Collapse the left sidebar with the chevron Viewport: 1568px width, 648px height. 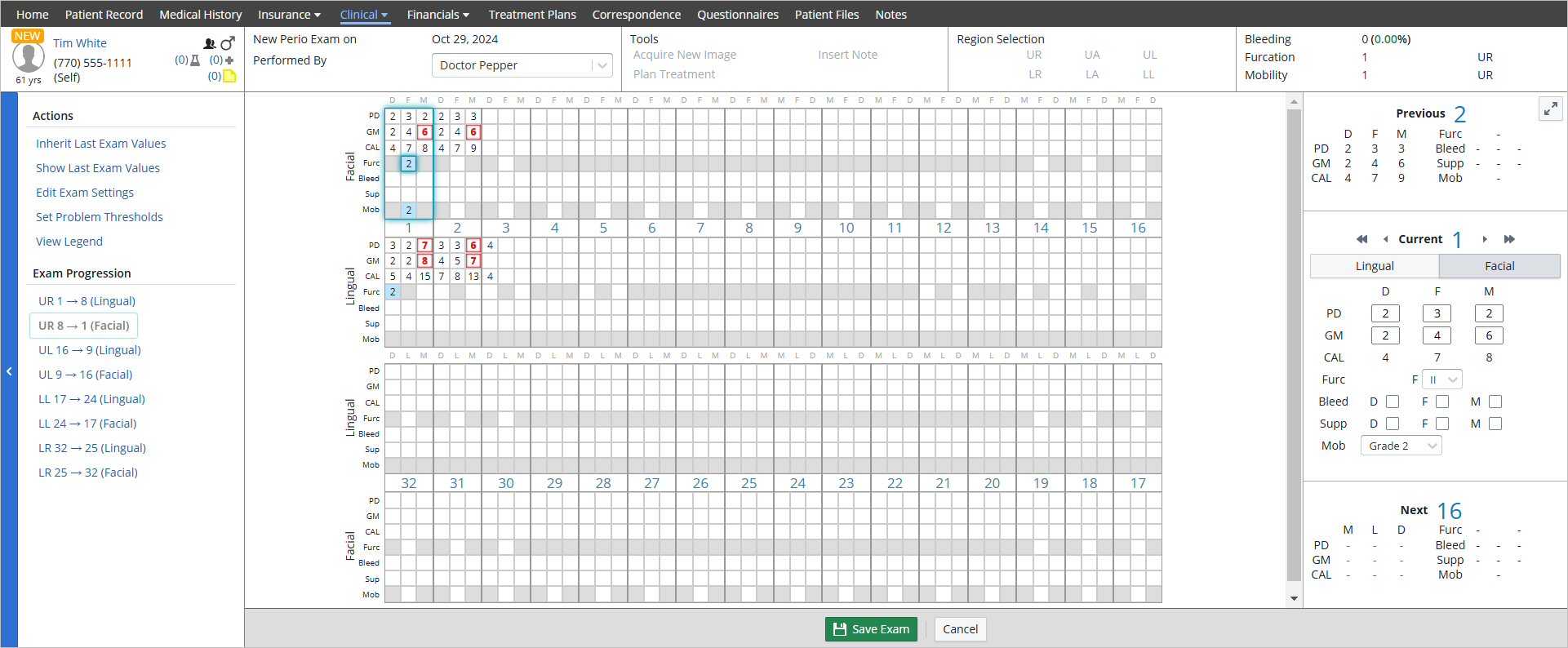click(x=9, y=371)
